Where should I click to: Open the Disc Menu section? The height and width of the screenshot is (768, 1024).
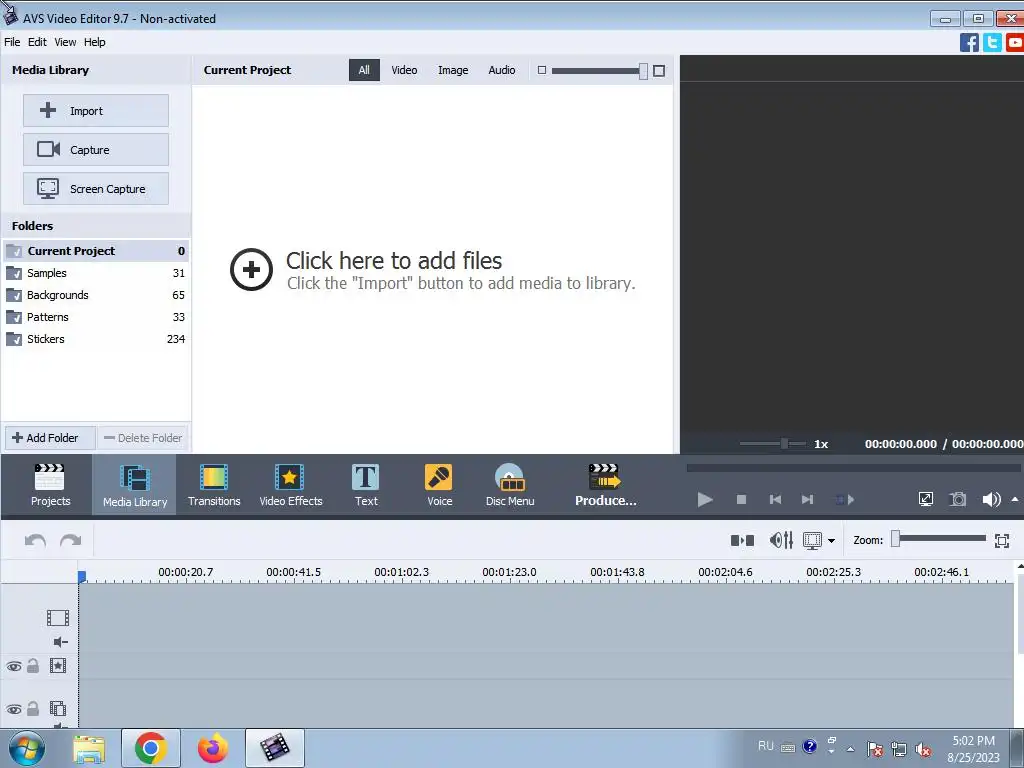[510, 485]
